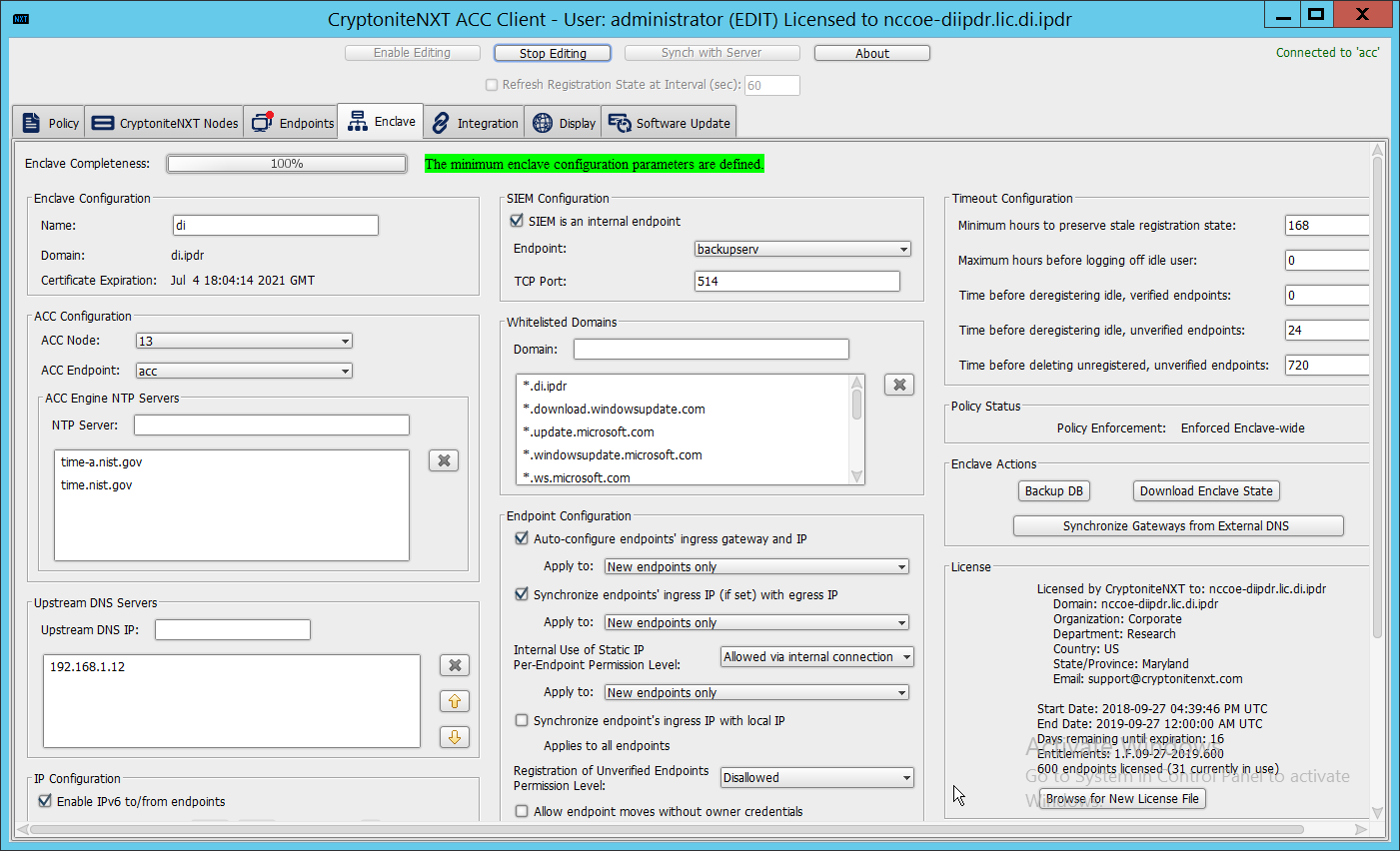Switch to the Integration tab

[x=475, y=123]
